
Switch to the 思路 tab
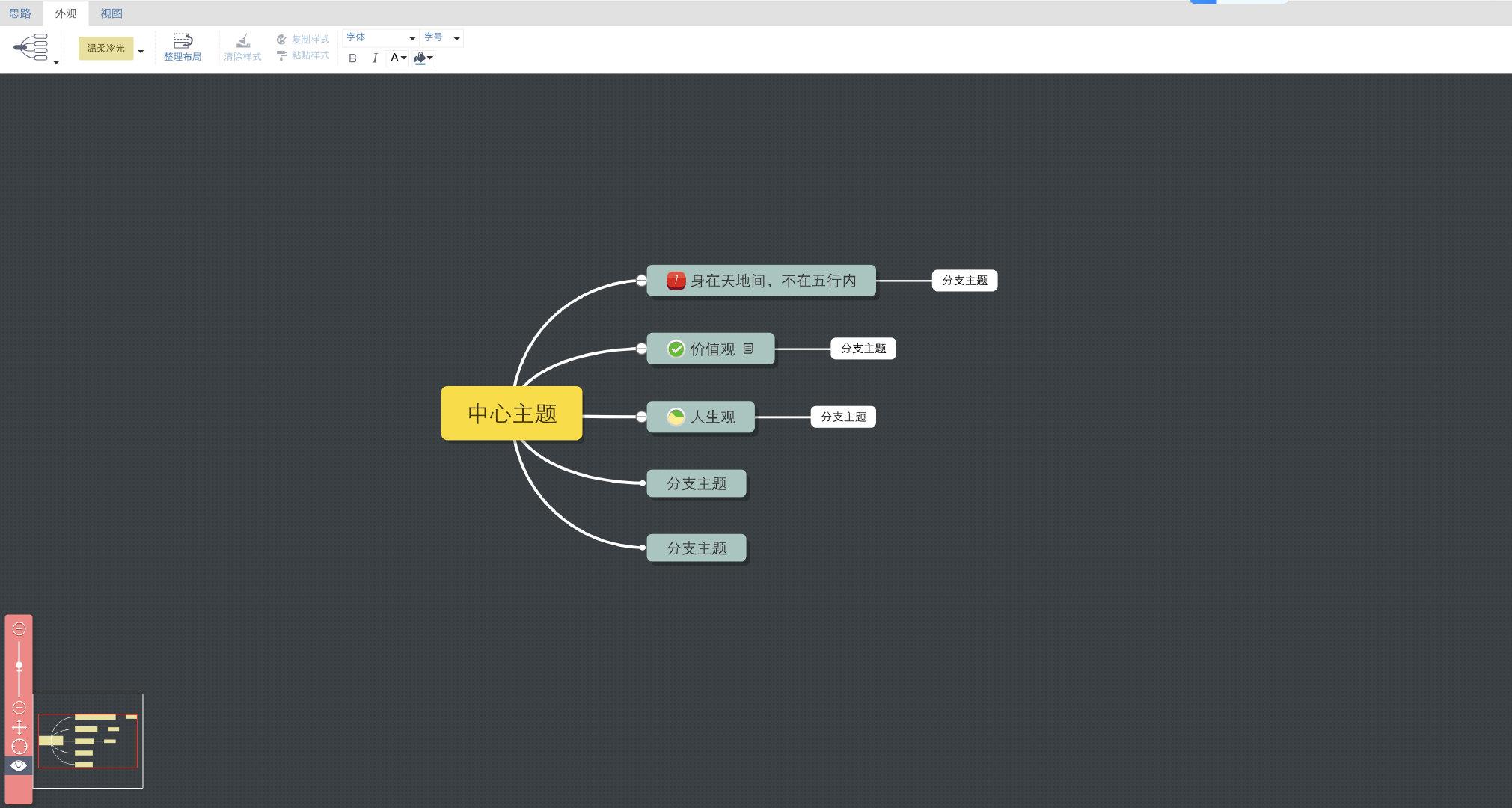tap(20, 13)
